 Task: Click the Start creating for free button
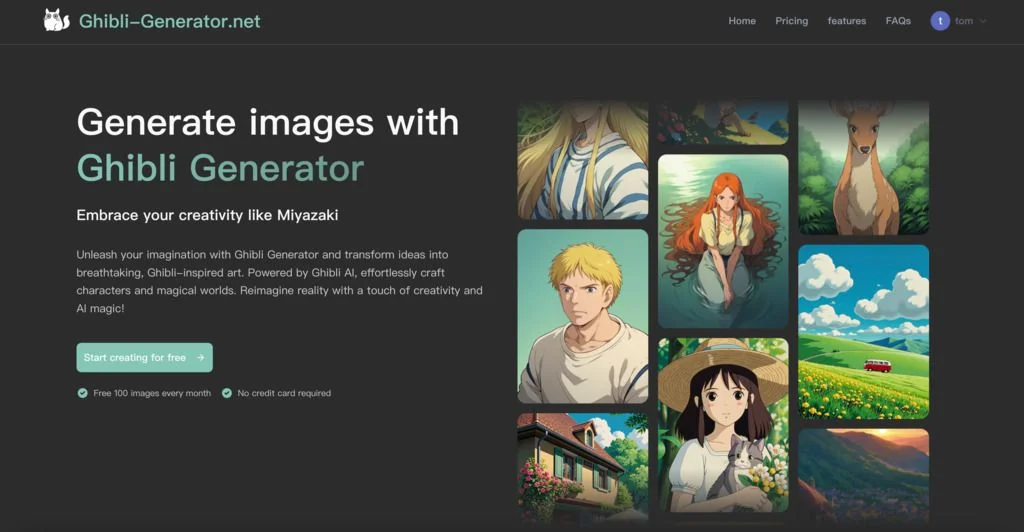[x=144, y=358]
